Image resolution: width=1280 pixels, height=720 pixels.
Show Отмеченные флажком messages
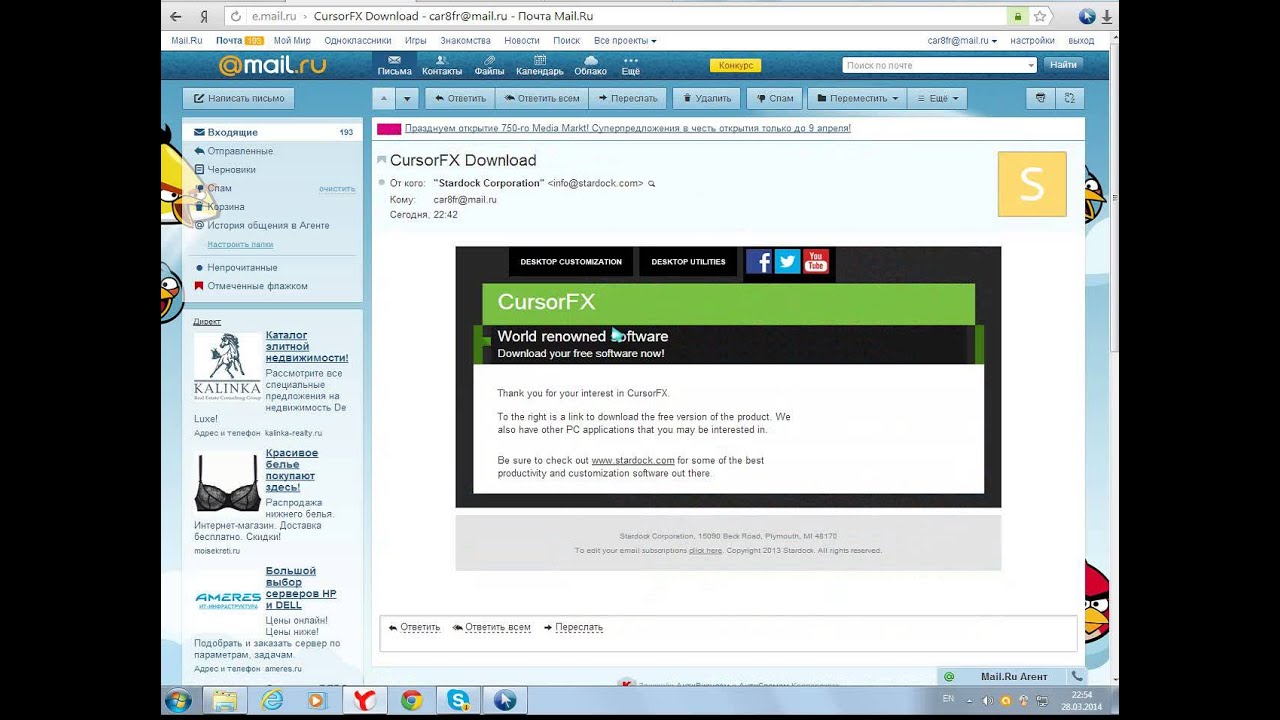257,286
